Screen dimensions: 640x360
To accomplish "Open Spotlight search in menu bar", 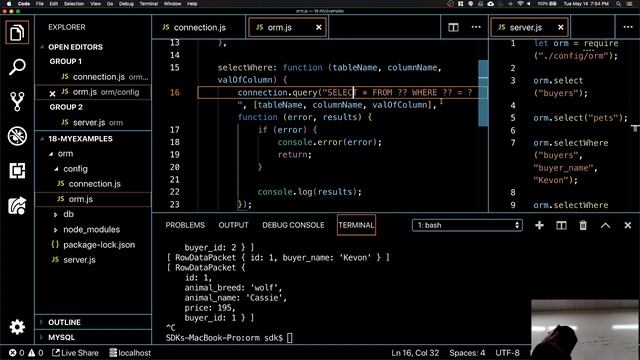I will (618, 4).
